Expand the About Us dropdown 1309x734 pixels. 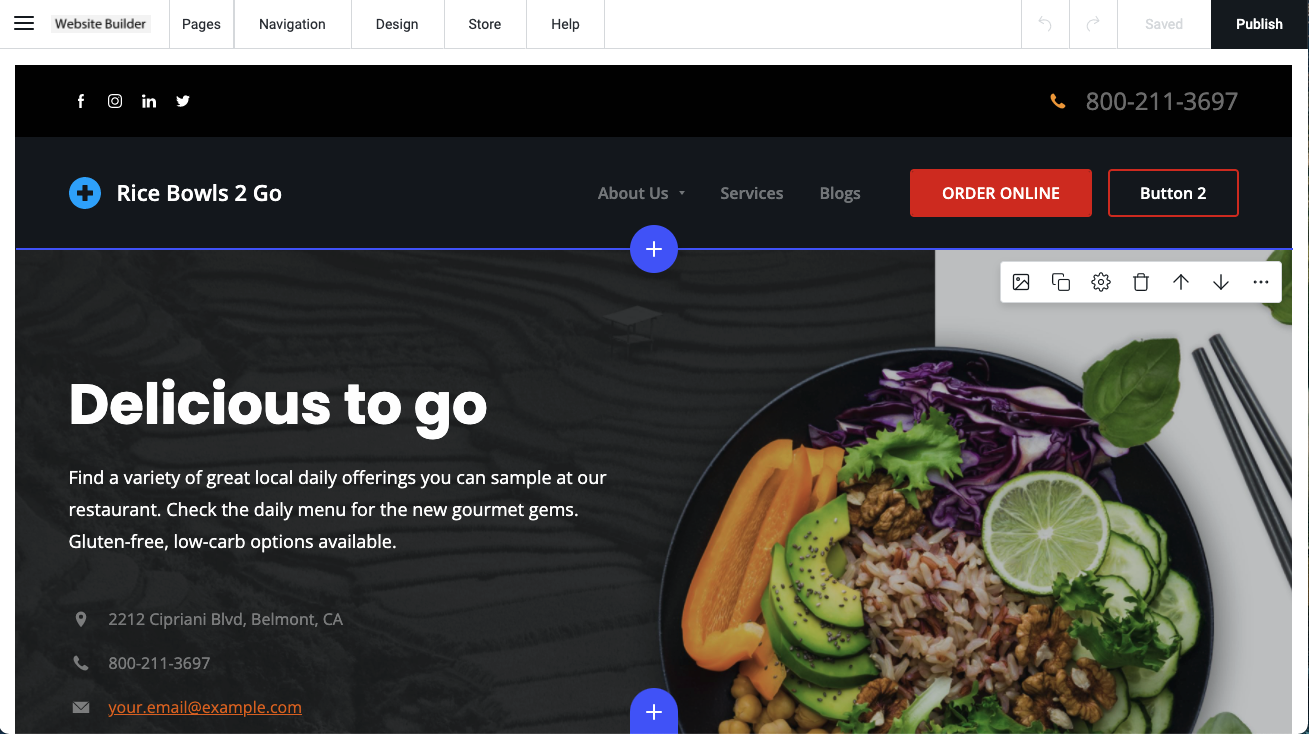[641, 193]
